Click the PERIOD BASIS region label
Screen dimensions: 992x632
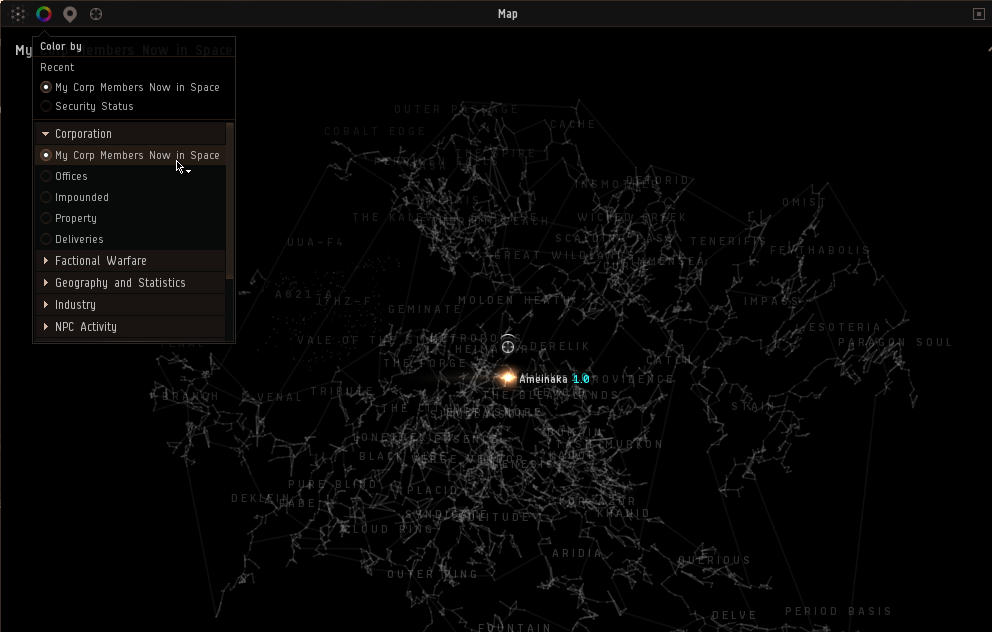838,611
